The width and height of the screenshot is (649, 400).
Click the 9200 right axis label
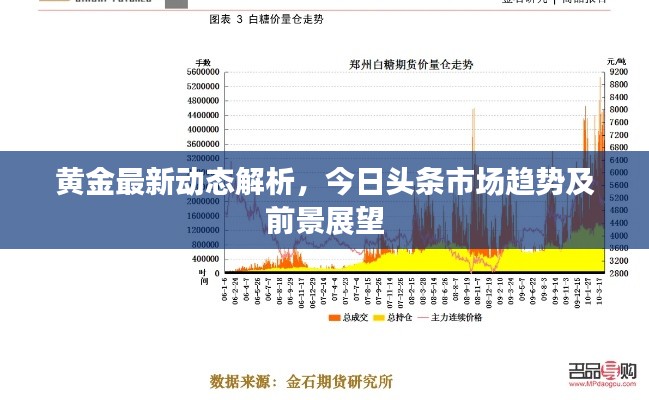[617, 72]
